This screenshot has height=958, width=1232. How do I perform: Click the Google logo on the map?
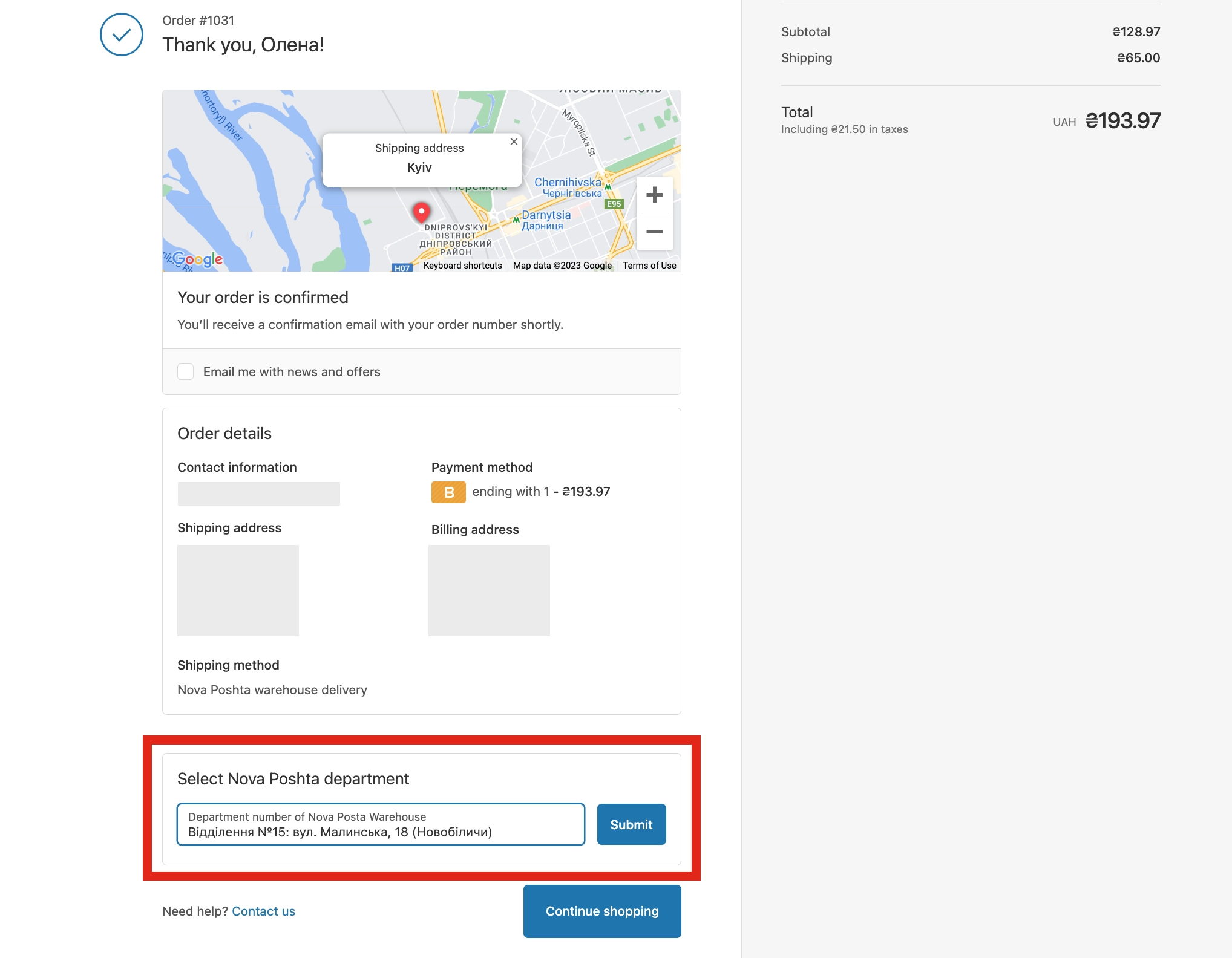[x=197, y=259]
